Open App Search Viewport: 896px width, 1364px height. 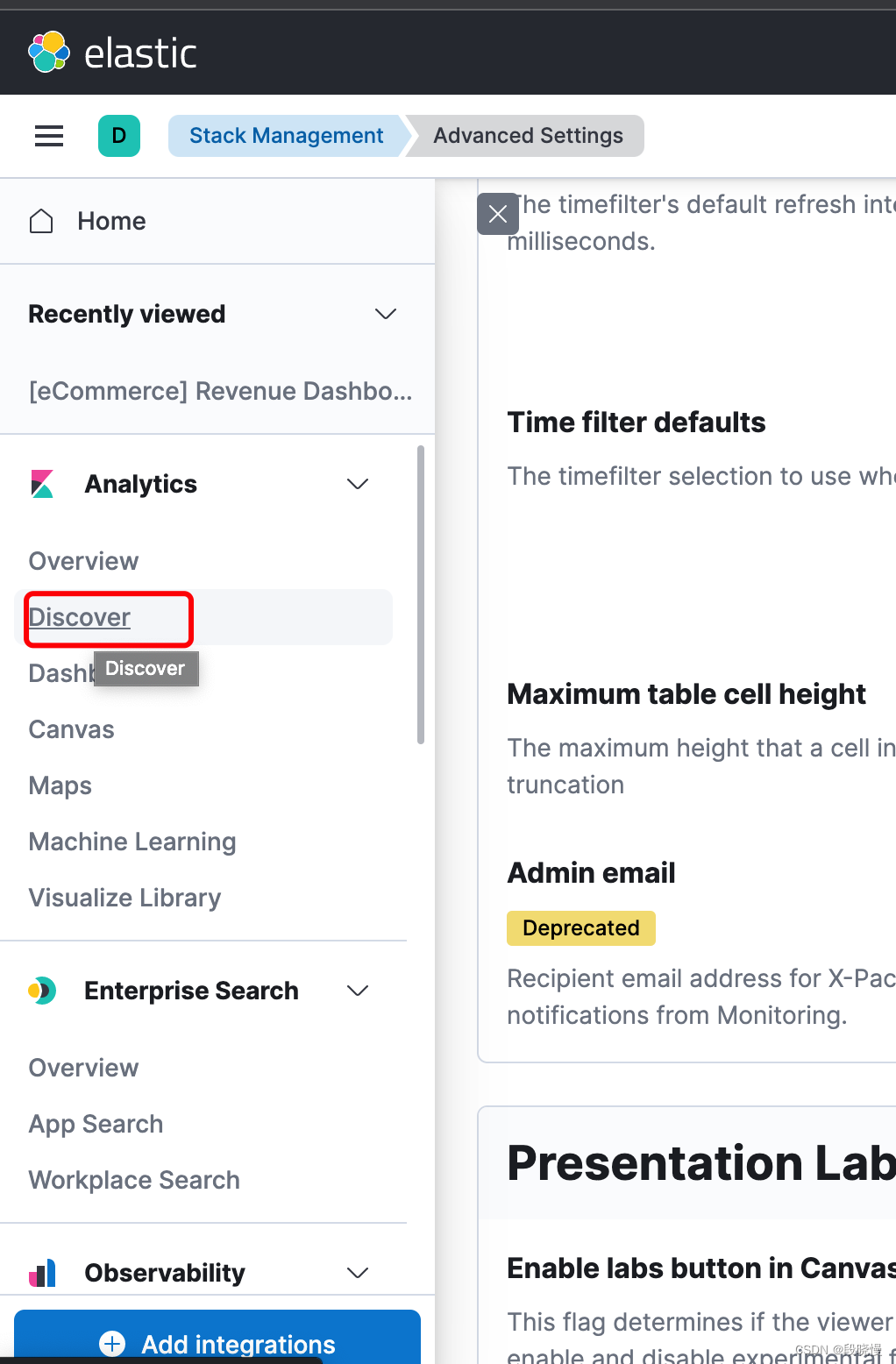pos(96,1124)
